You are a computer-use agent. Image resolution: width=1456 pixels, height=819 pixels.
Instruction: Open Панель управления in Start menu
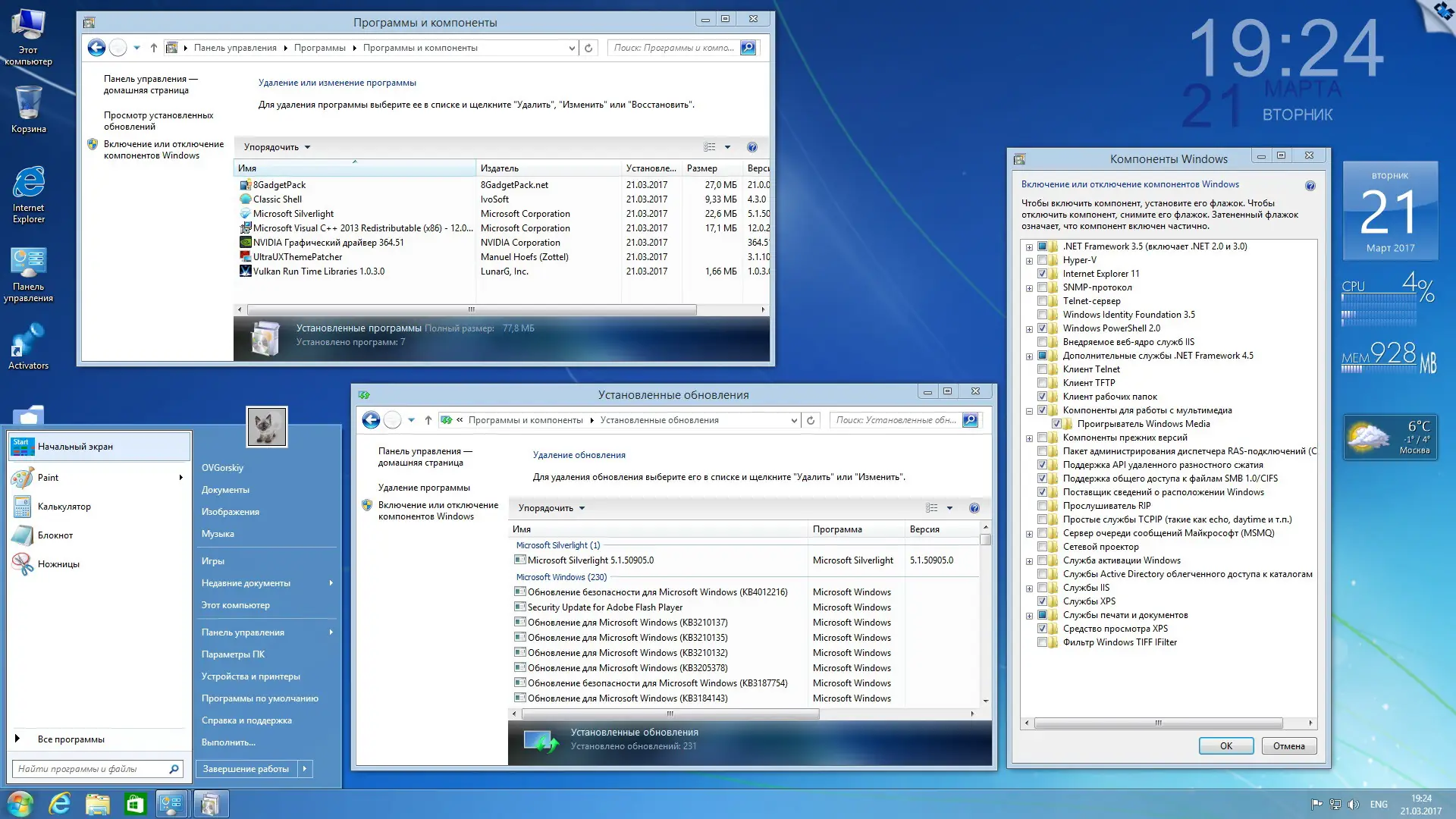coord(243,632)
